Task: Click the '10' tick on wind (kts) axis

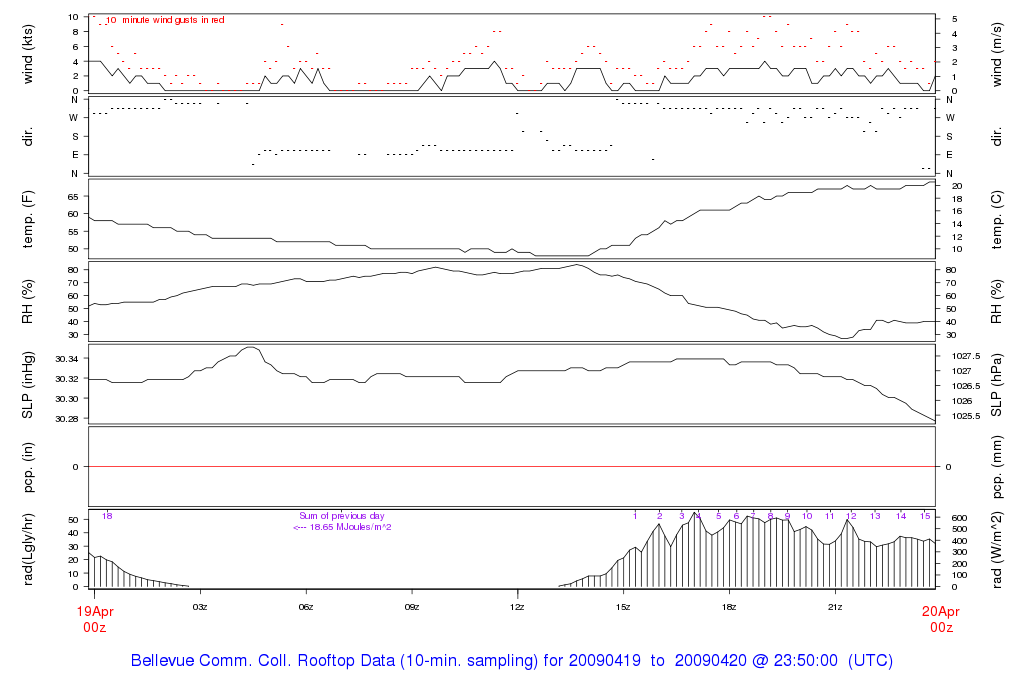Action: click(73, 17)
